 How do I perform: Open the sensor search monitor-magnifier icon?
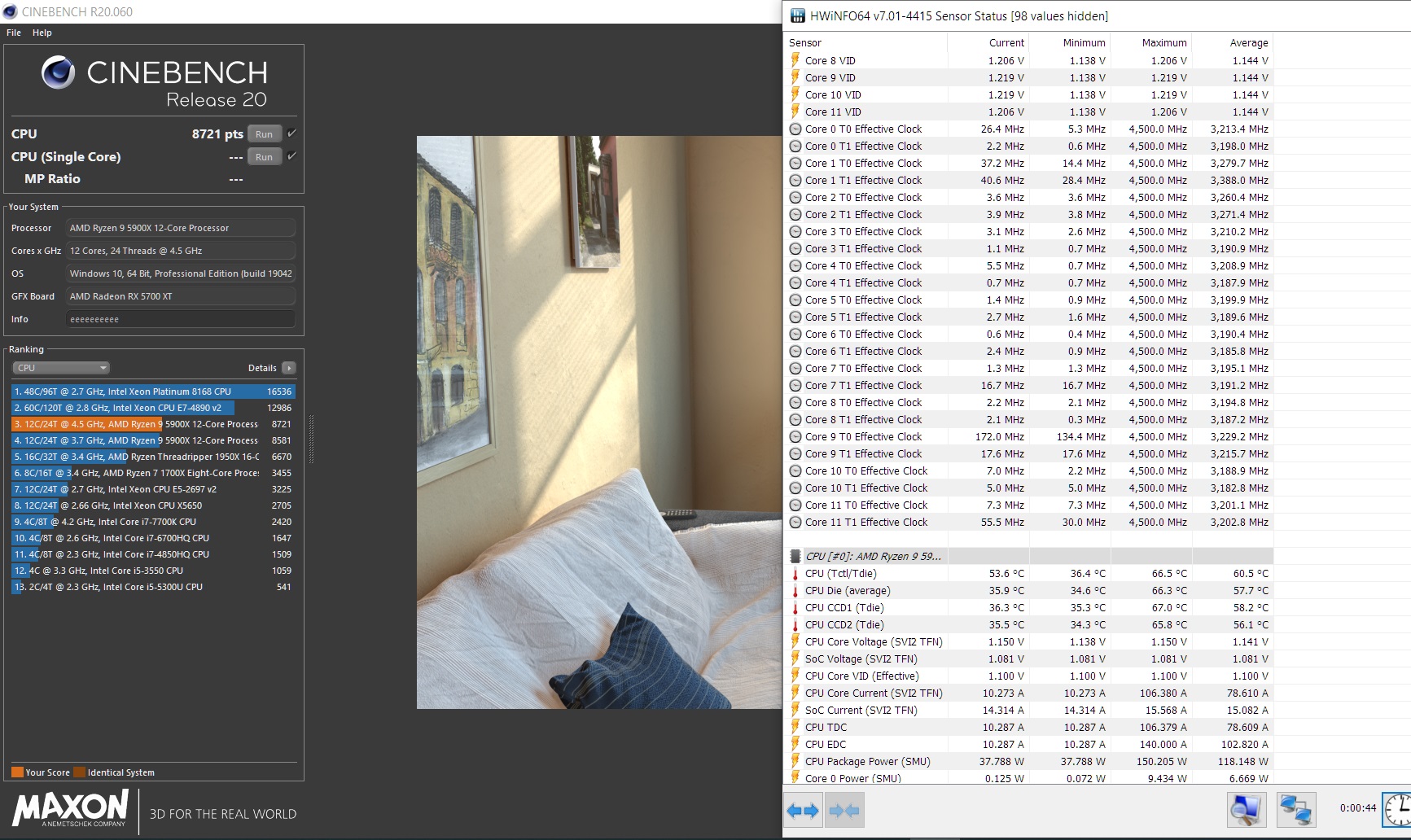(x=1247, y=810)
